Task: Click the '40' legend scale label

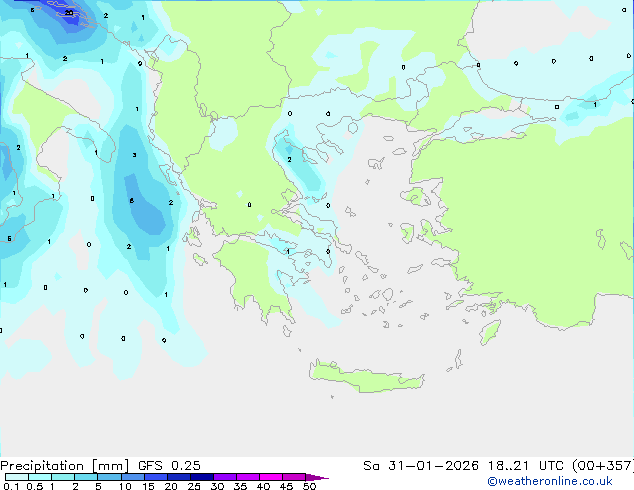Action: point(263,486)
